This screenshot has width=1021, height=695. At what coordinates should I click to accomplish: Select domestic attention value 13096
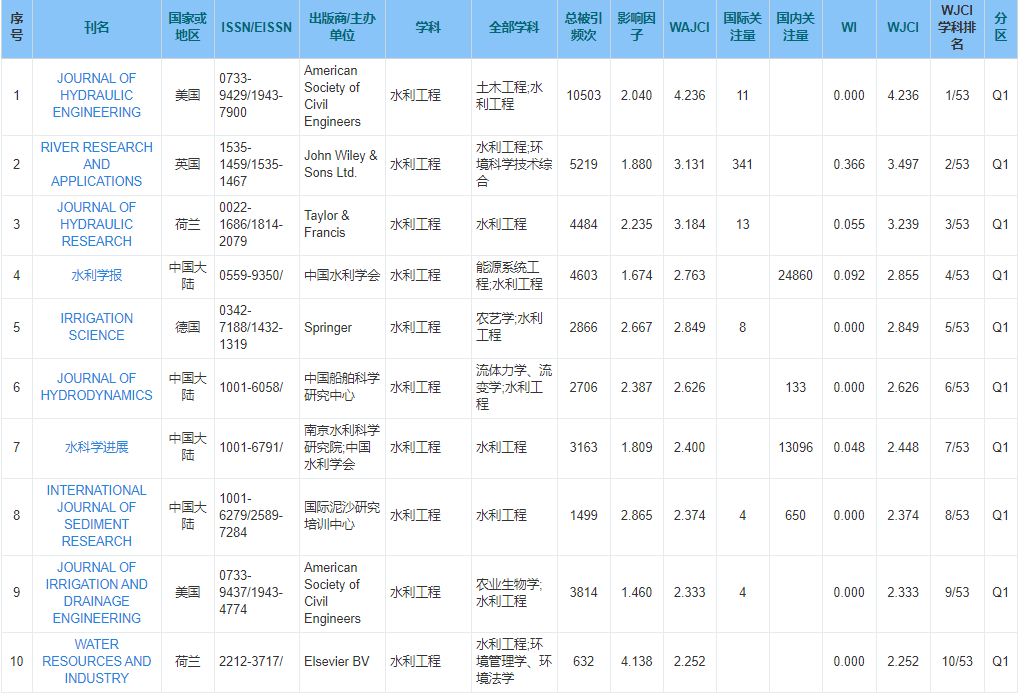pyautogui.click(x=796, y=447)
